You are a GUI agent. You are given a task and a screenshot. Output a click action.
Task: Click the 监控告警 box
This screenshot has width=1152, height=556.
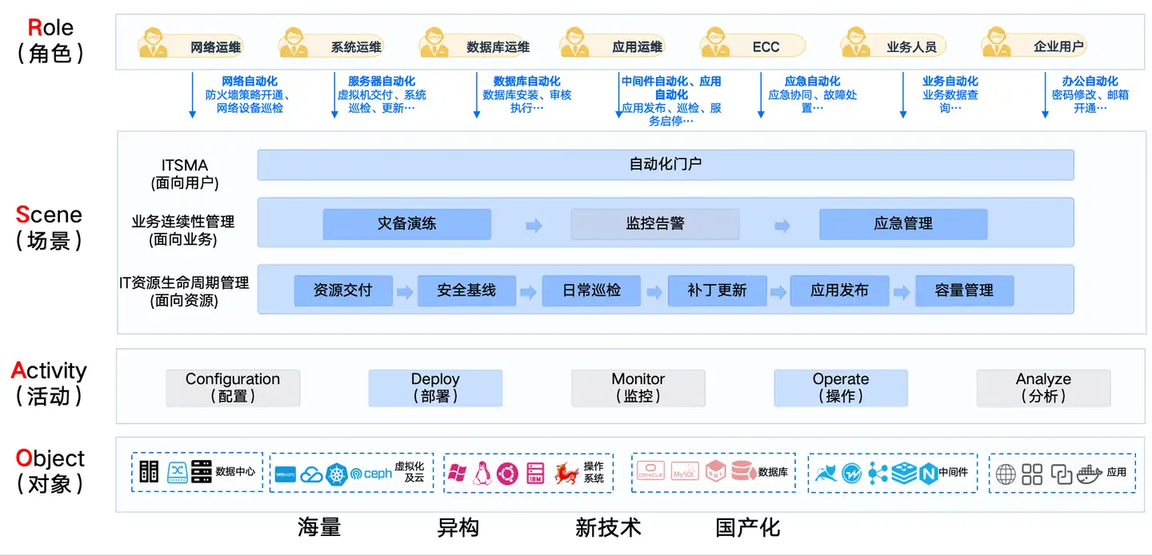click(655, 224)
